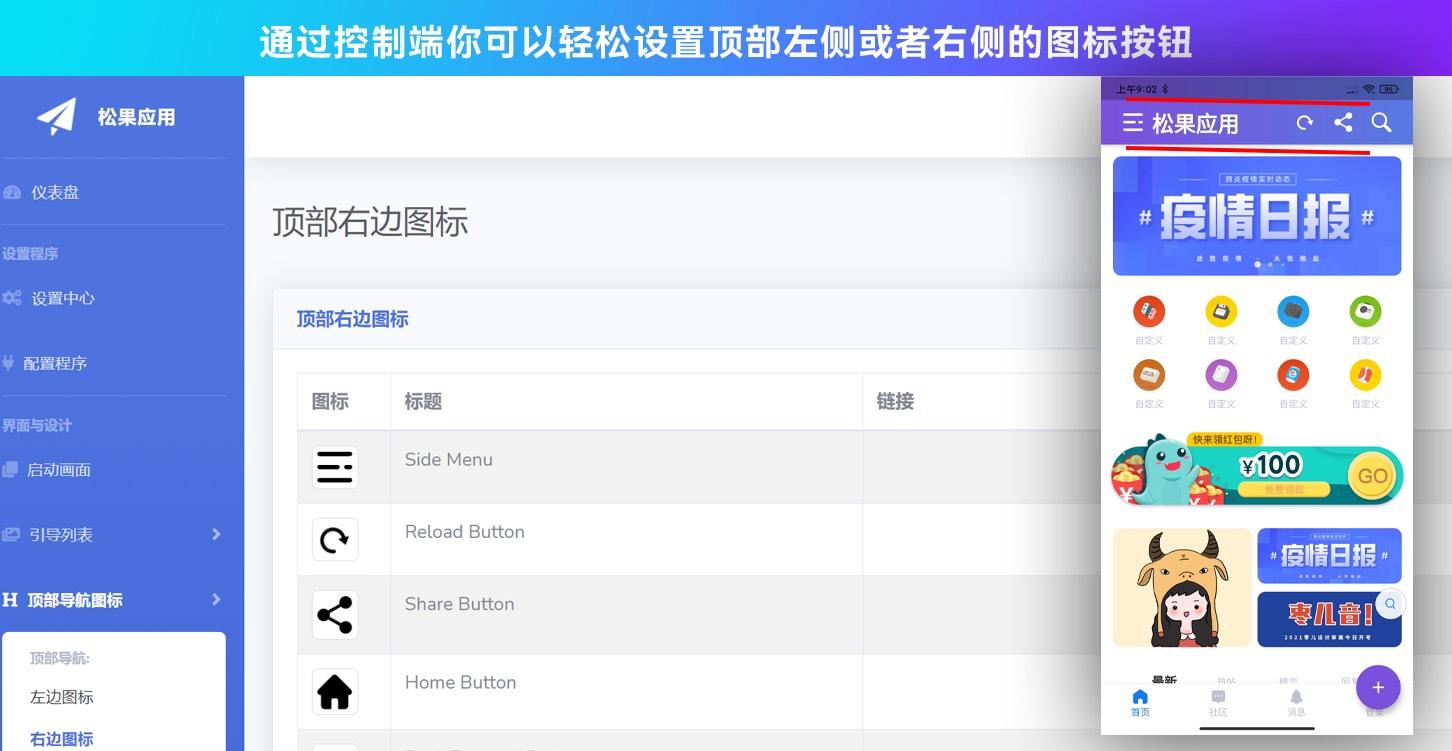Viewport: 1452px width, 751px height.
Task: Click the 左边图标 link in the sidebar submenu
Action: 60,697
